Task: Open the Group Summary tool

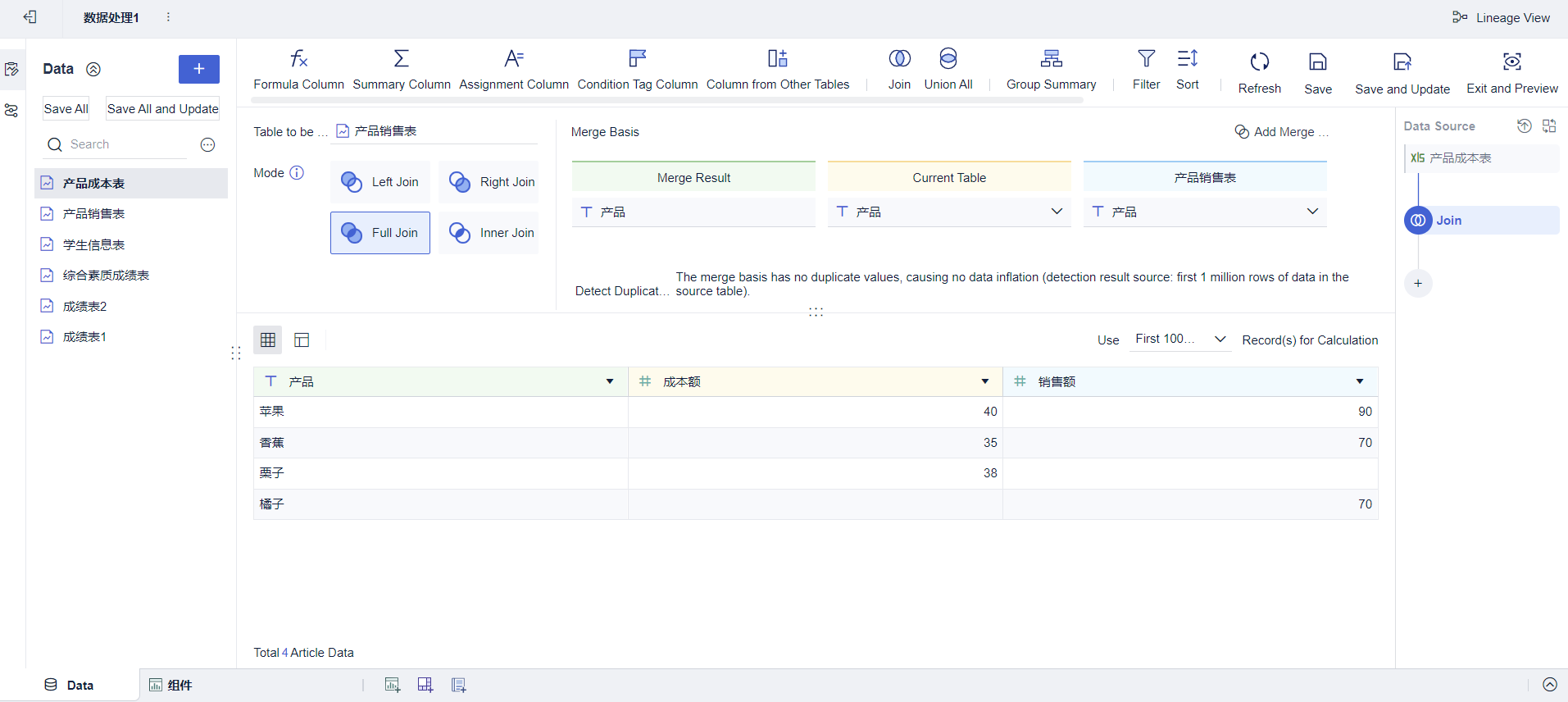Action: tap(1051, 69)
